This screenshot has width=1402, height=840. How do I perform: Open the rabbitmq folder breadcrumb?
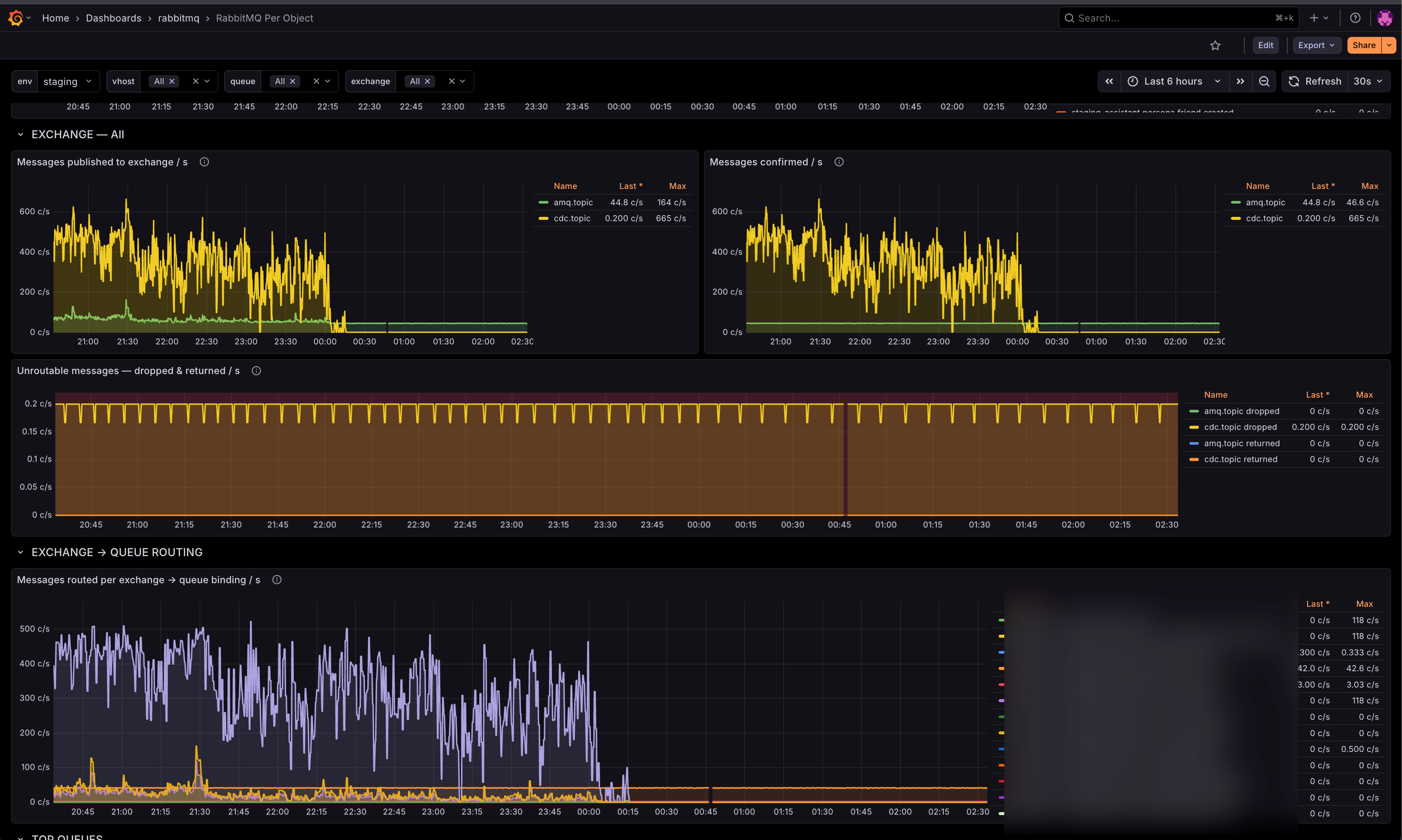coord(178,18)
